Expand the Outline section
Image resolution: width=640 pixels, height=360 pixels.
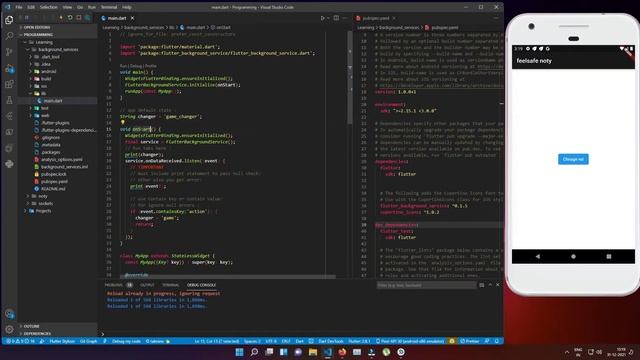(x=58, y=326)
